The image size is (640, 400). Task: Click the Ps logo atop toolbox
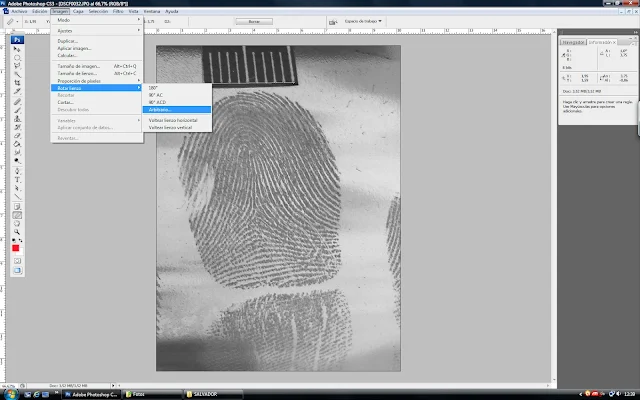pos(17,40)
